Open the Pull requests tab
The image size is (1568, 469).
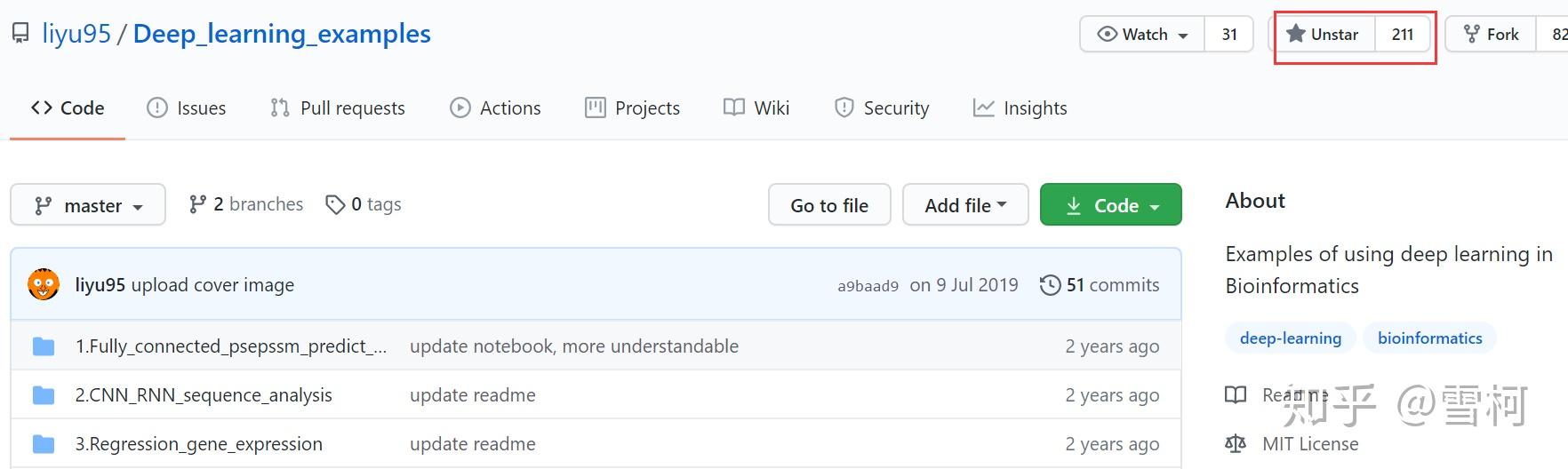(338, 108)
